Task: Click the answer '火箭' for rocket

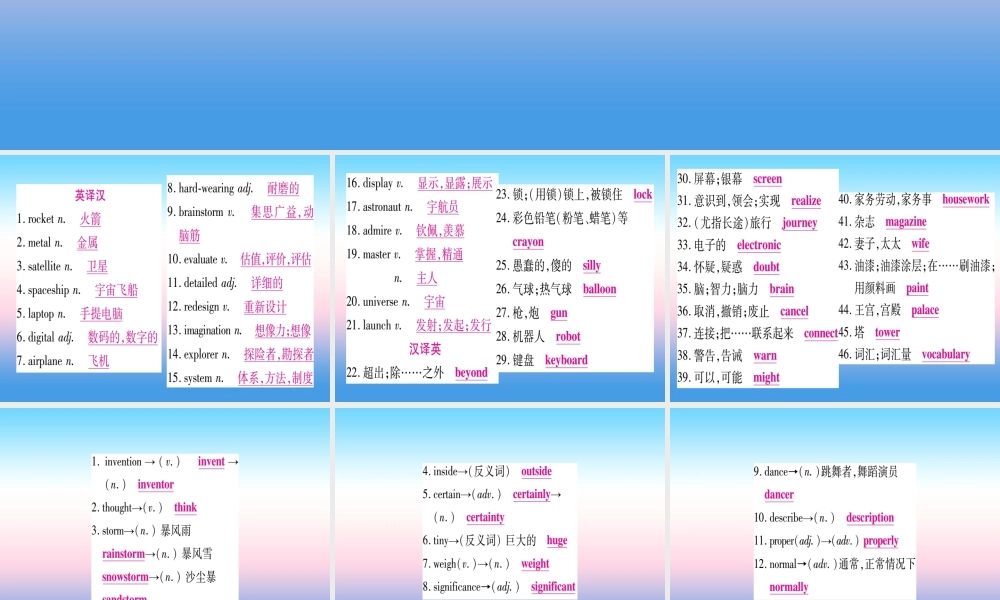Action: point(90,219)
